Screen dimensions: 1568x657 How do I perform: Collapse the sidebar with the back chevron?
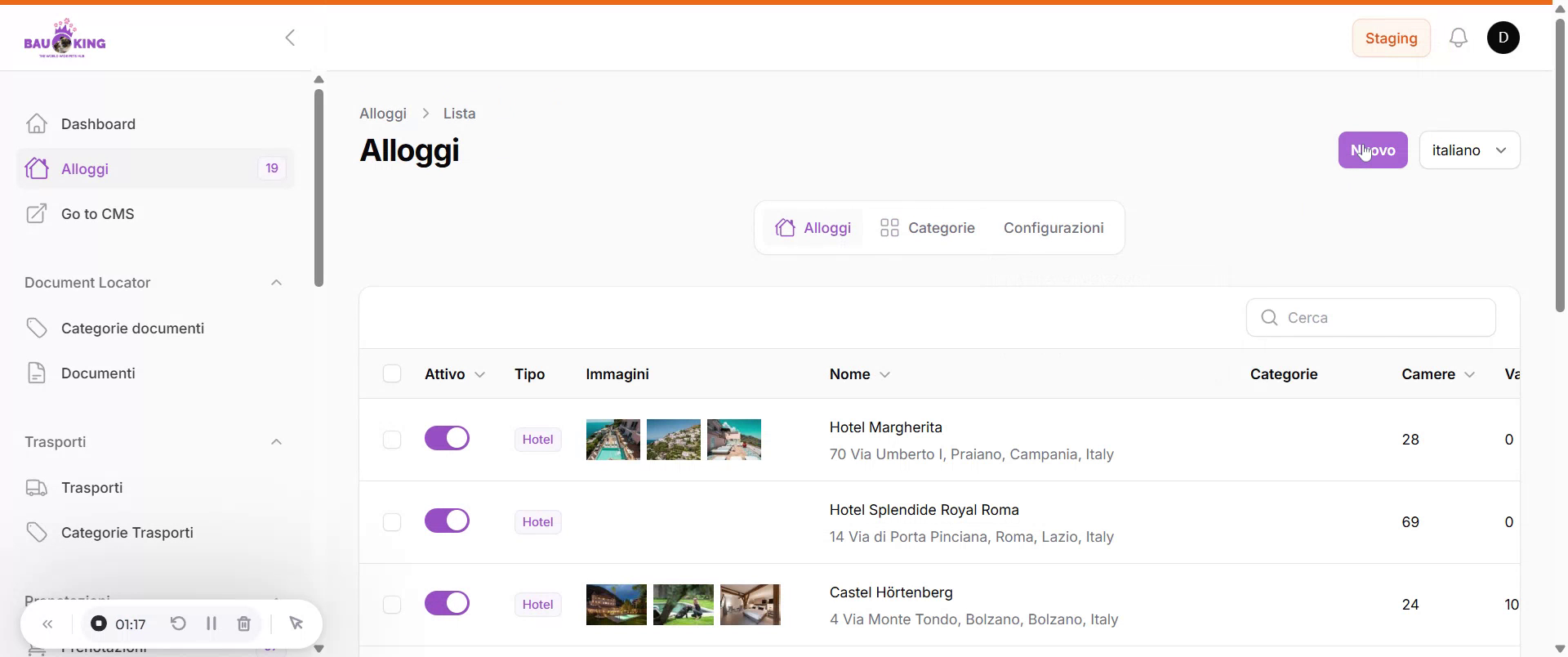(290, 38)
